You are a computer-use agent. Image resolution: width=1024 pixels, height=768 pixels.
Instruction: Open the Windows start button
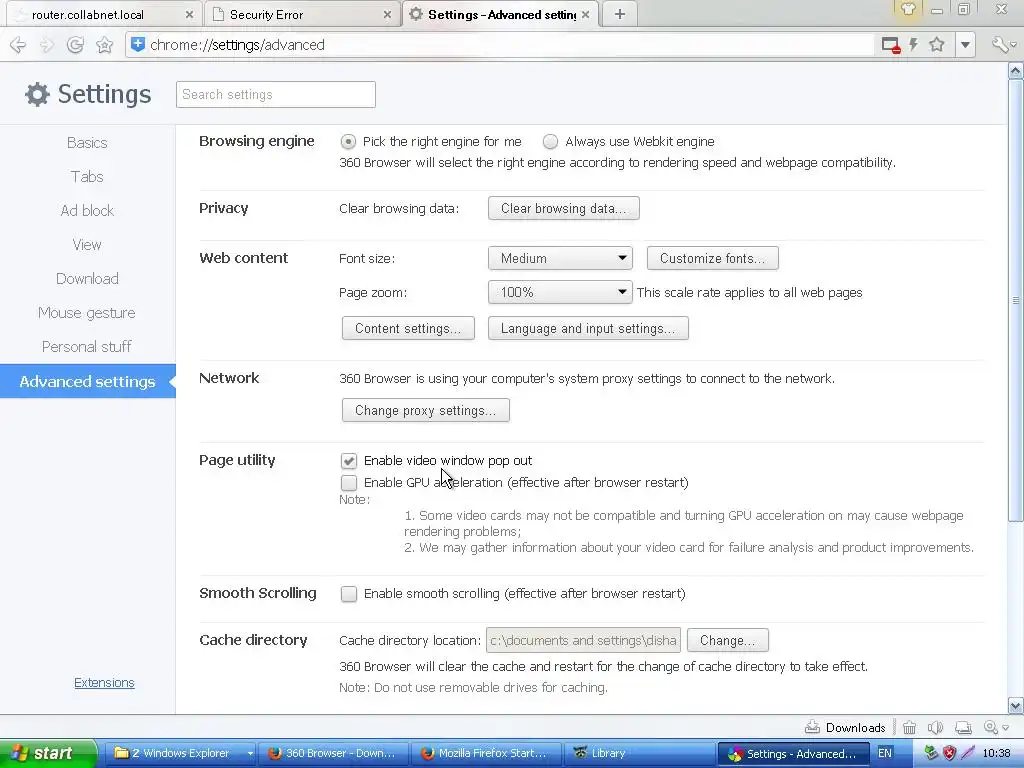(x=47, y=753)
